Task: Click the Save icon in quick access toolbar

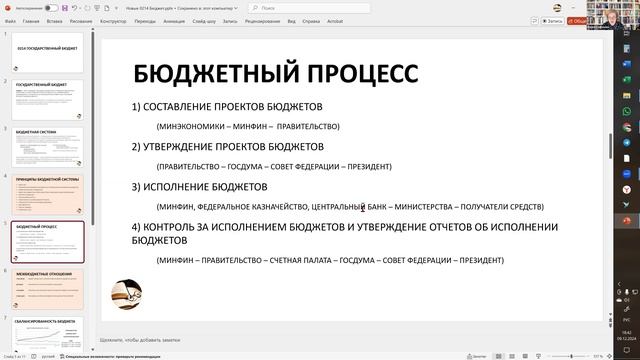Action: pyautogui.click(x=64, y=8)
